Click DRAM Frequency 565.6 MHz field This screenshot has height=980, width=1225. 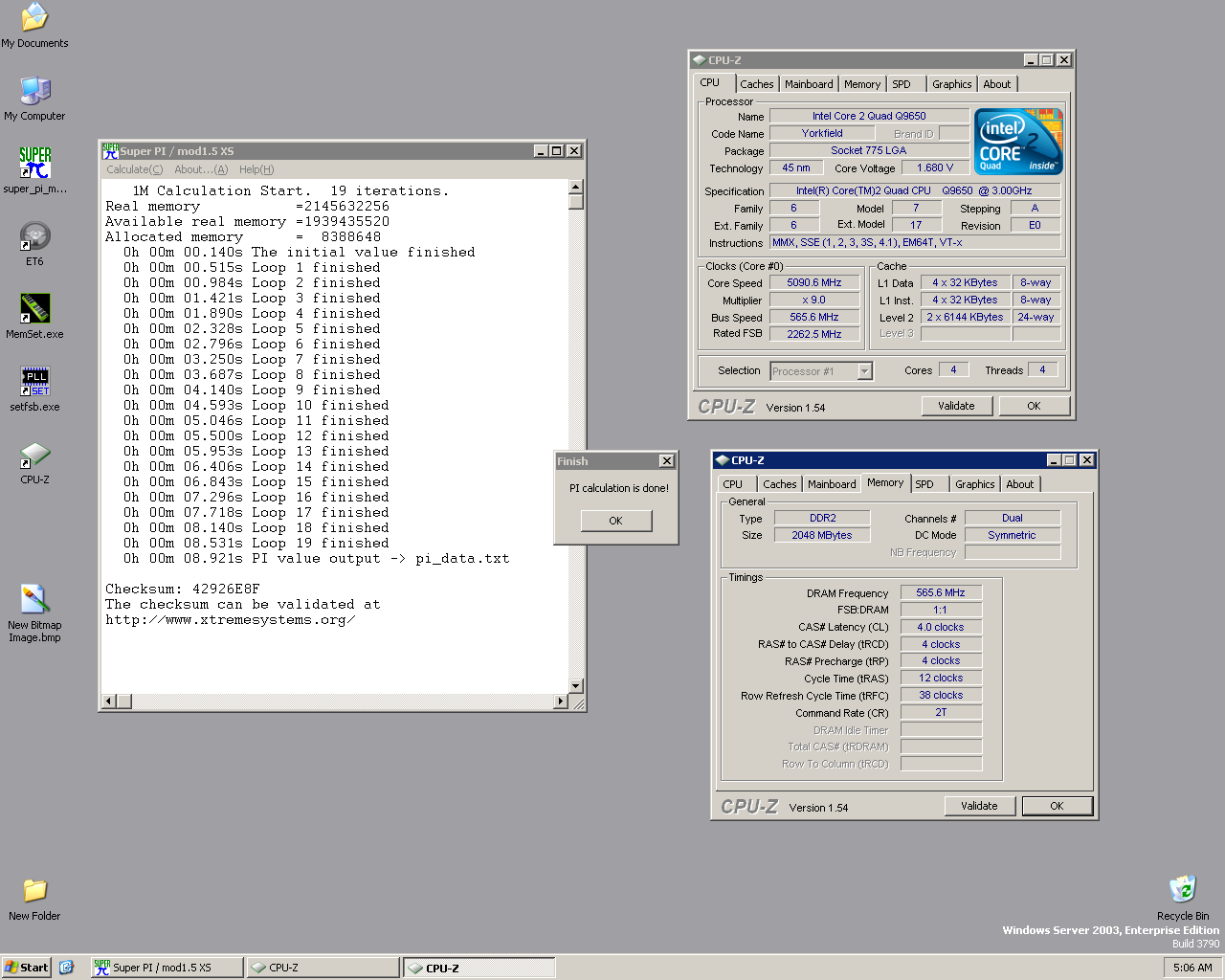coord(941,593)
